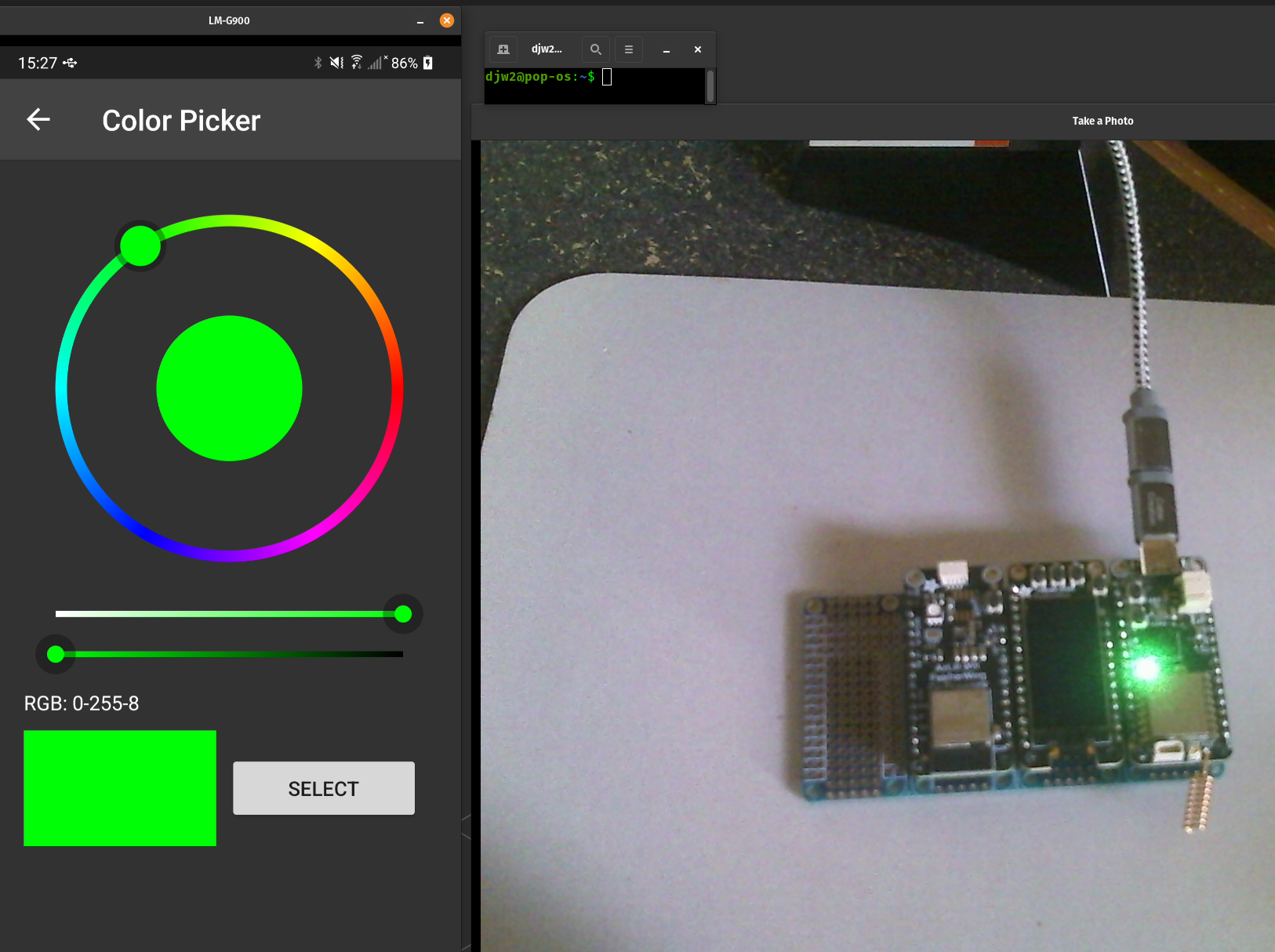Viewport: 1275px width, 952px height.
Task: Tap the muted sound status icon
Action: [336, 63]
